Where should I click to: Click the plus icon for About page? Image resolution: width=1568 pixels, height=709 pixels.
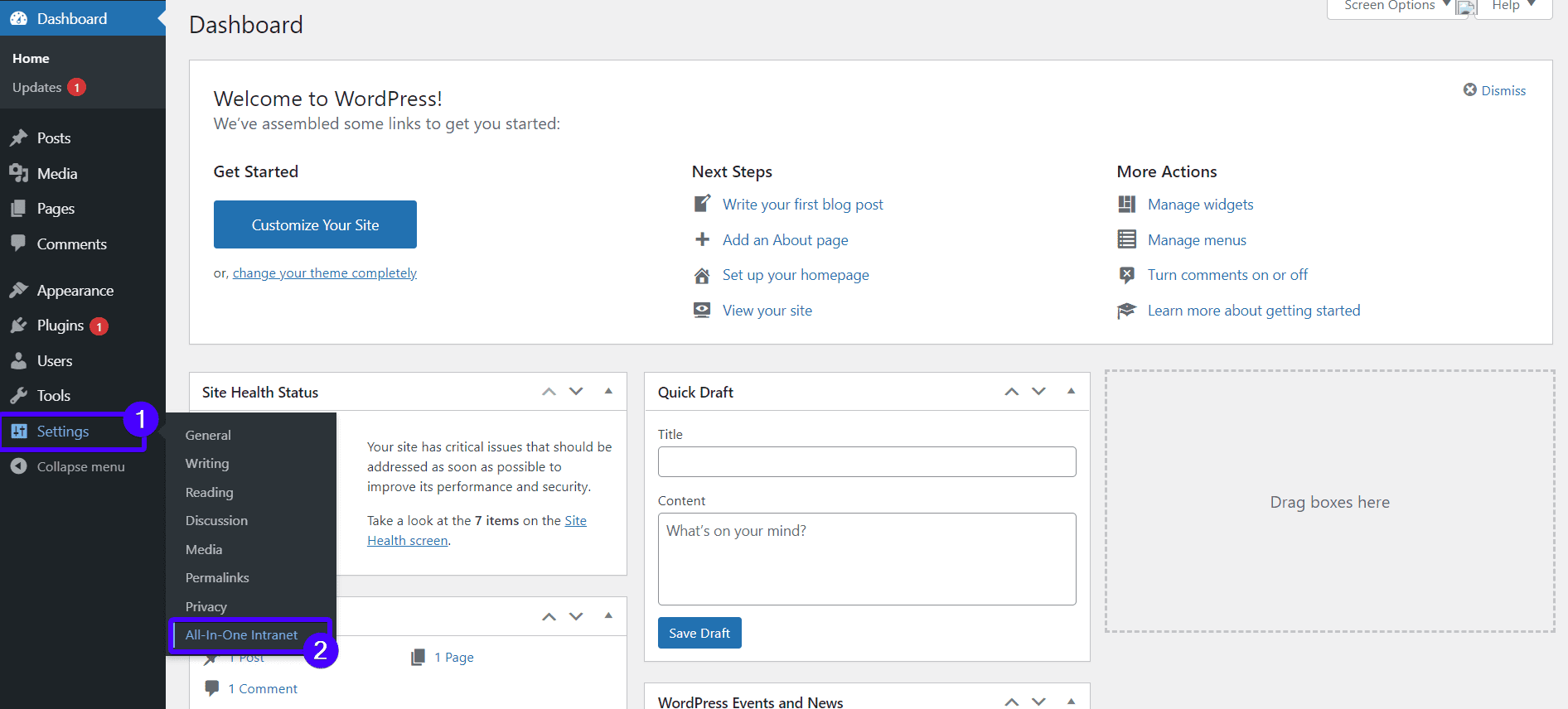(x=702, y=239)
